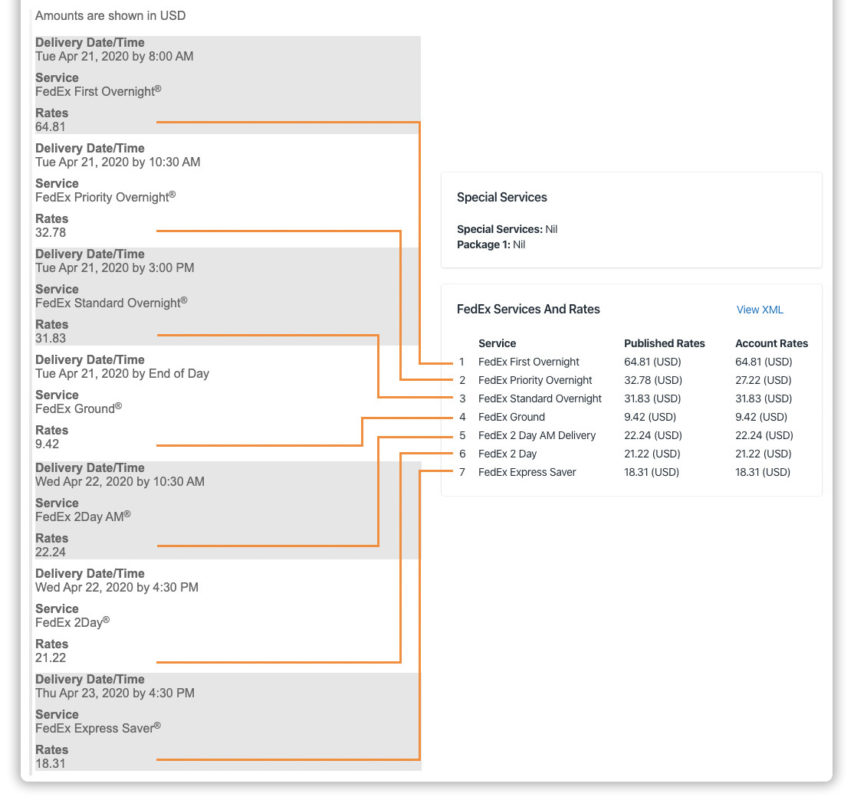Click Published Rates '32.78 (USD)' for FedEx Priority Overnight
The image size is (854, 800).
(x=653, y=380)
